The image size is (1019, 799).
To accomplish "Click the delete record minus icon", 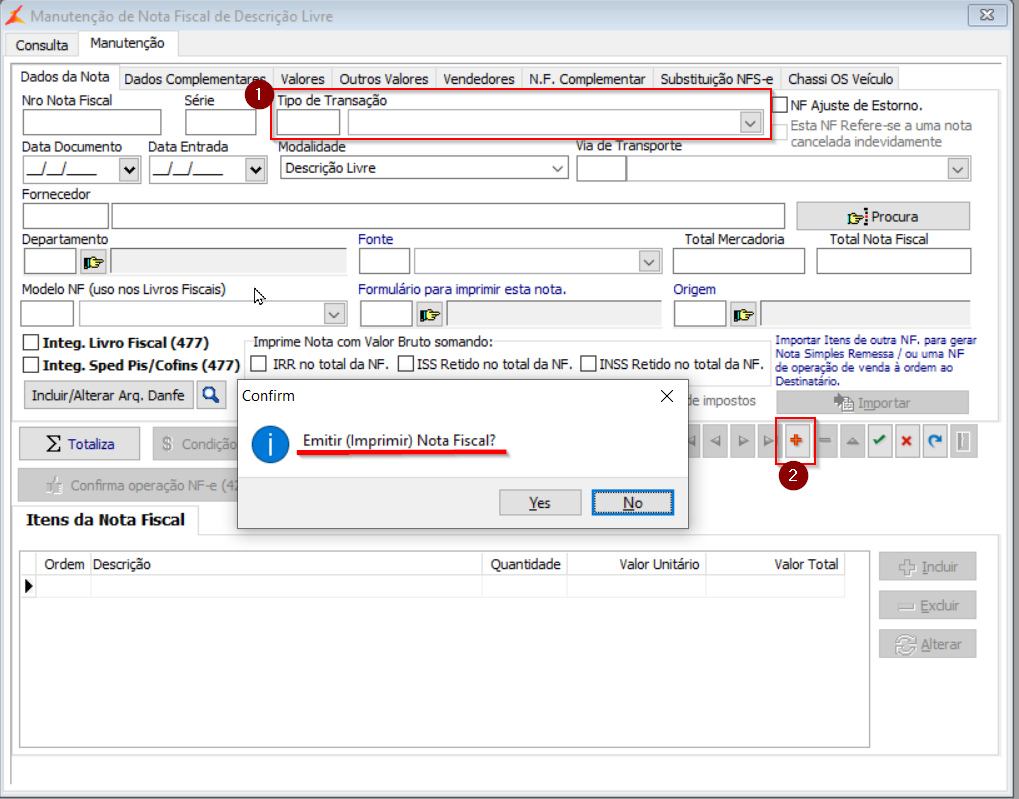I will click(825, 441).
